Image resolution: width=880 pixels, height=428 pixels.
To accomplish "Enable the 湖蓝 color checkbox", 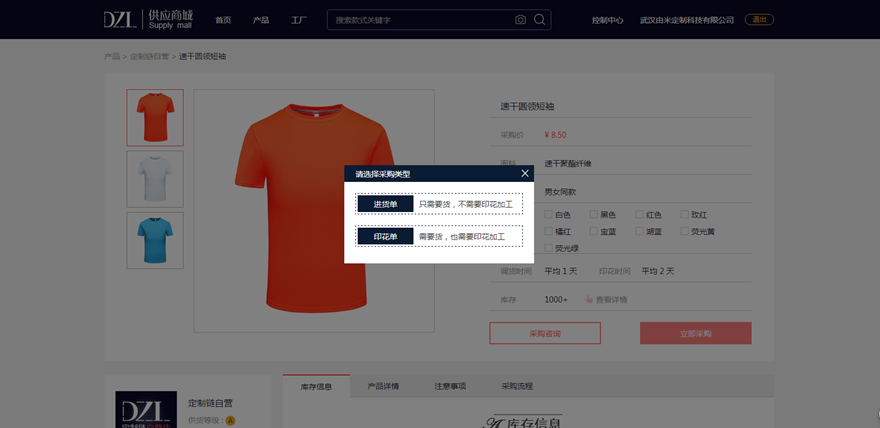I will (639, 231).
